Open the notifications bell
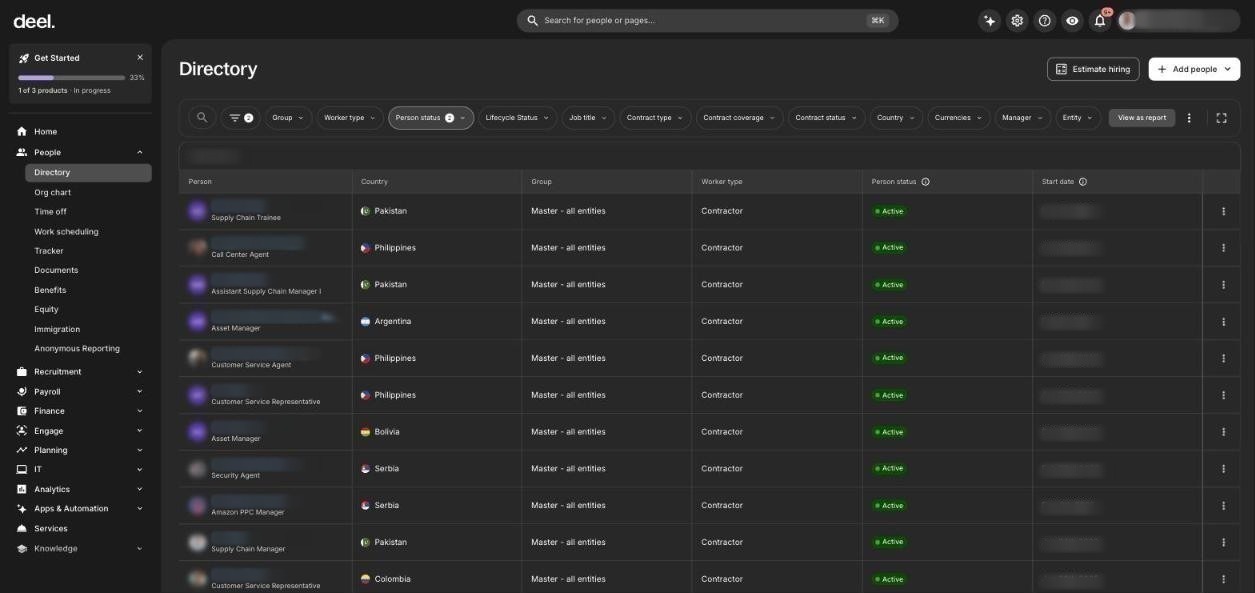The width and height of the screenshot is (1255, 593). click(x=1100, y=20)
